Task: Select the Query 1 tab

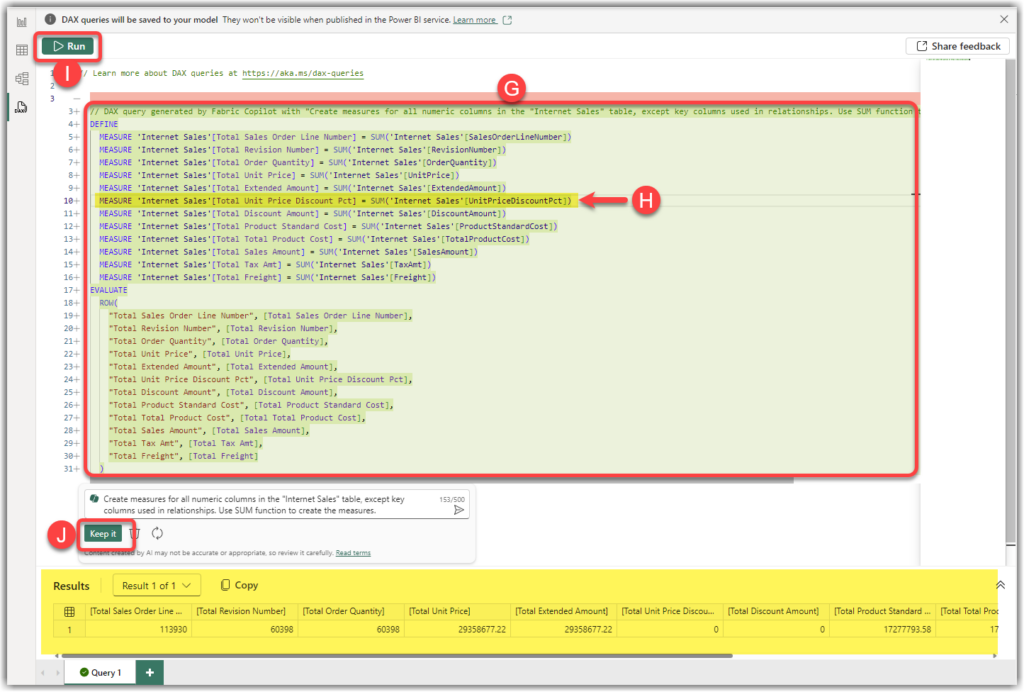Action: [x=101, y=672]
